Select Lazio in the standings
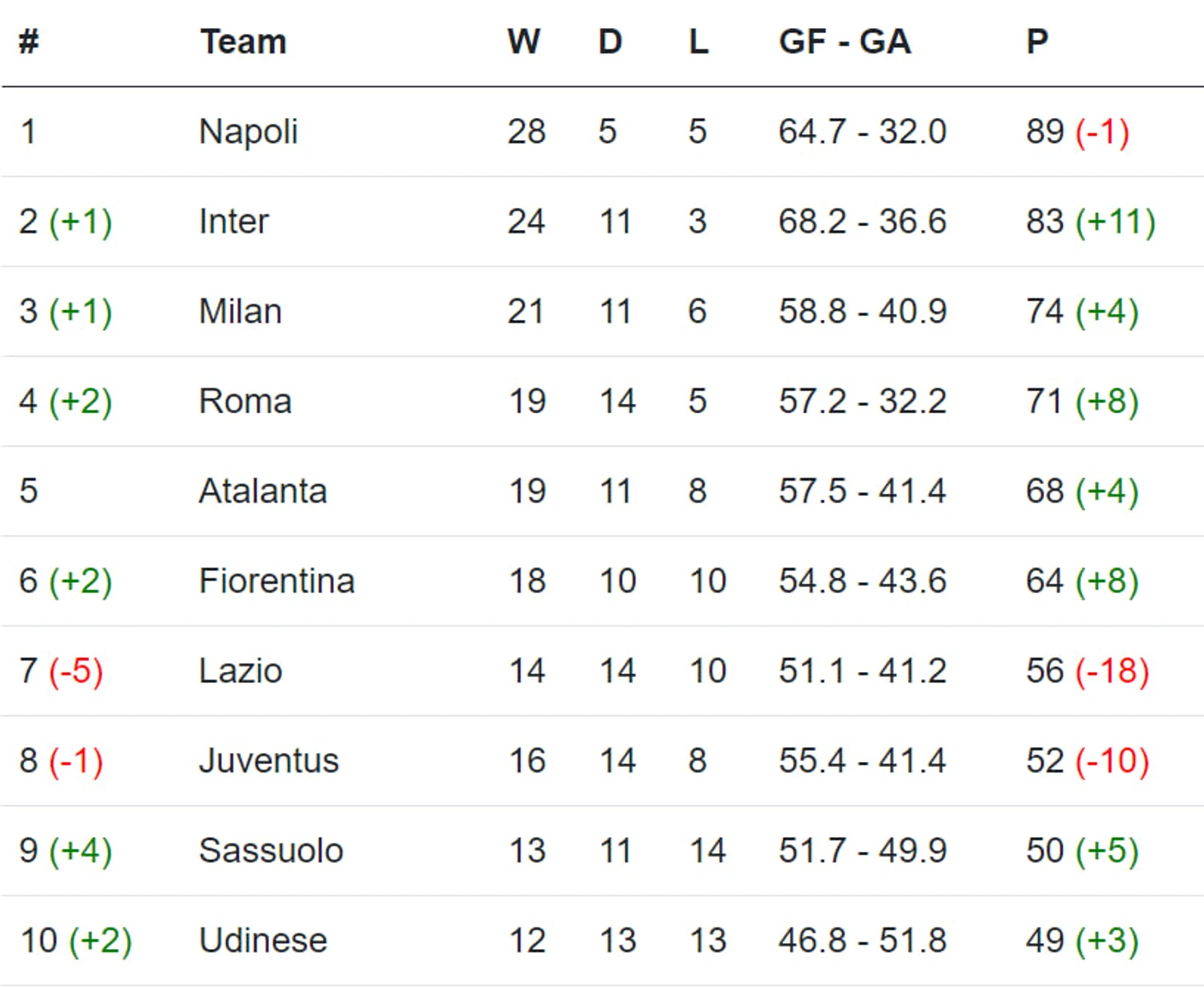1204x987 pixels. point(241,671)
